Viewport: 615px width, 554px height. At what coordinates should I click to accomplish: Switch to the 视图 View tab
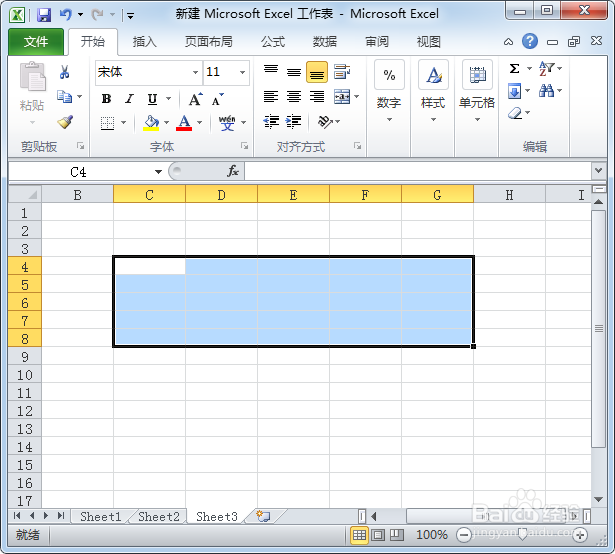[x=429, y=42]
